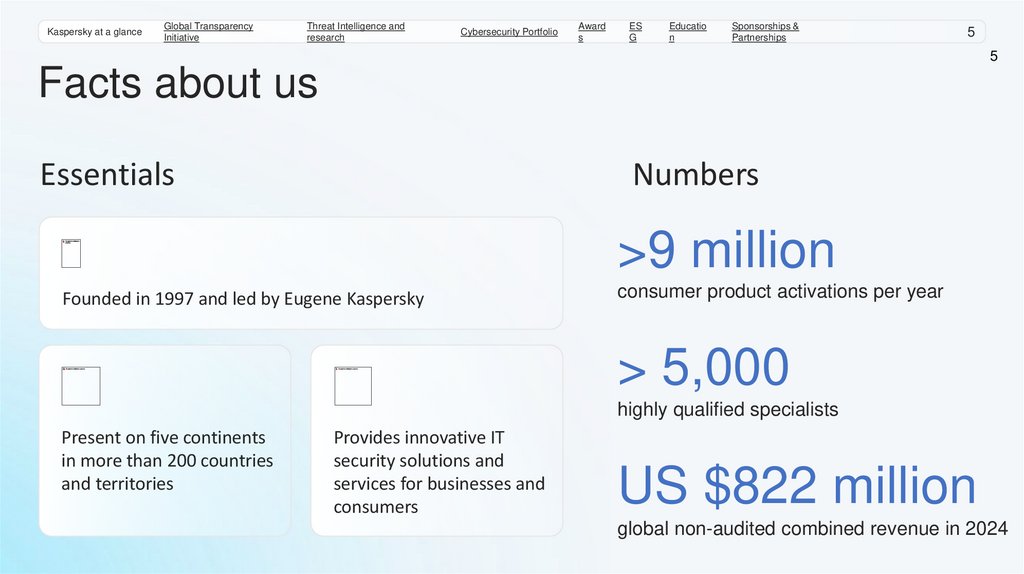Click the > 5,000 specialists figure

click(x=703, y=368)
